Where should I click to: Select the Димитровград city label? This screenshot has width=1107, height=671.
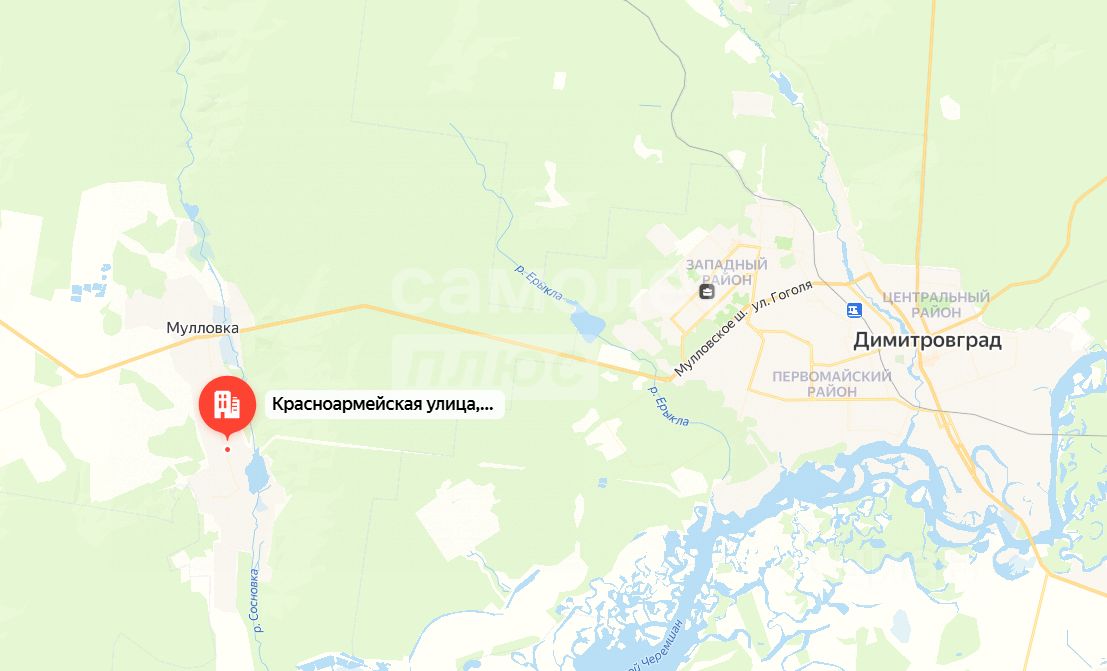[x=927, y=340]
